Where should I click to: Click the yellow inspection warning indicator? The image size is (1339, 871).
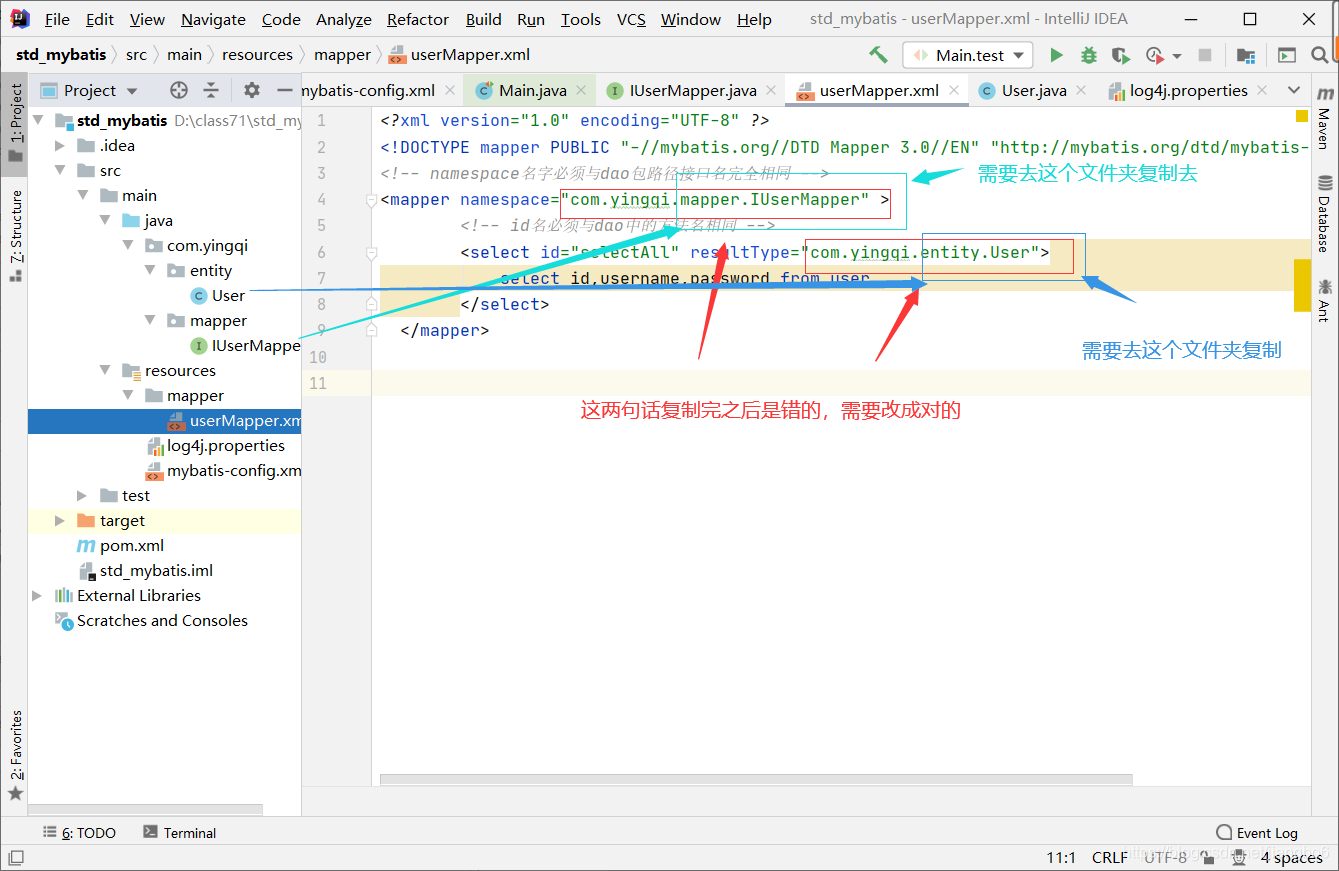click(1302, 116)
